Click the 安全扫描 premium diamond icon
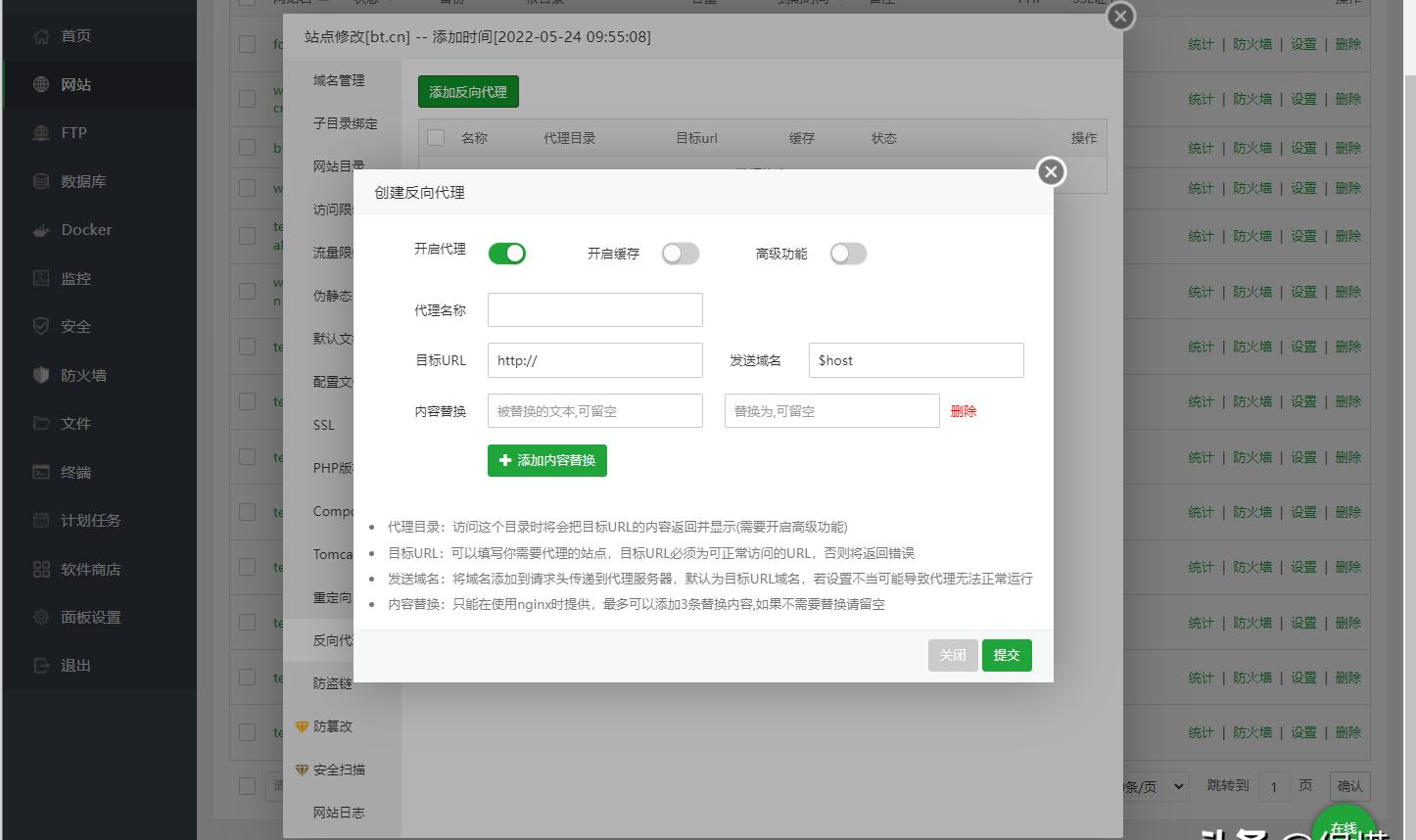 [303, 770]
